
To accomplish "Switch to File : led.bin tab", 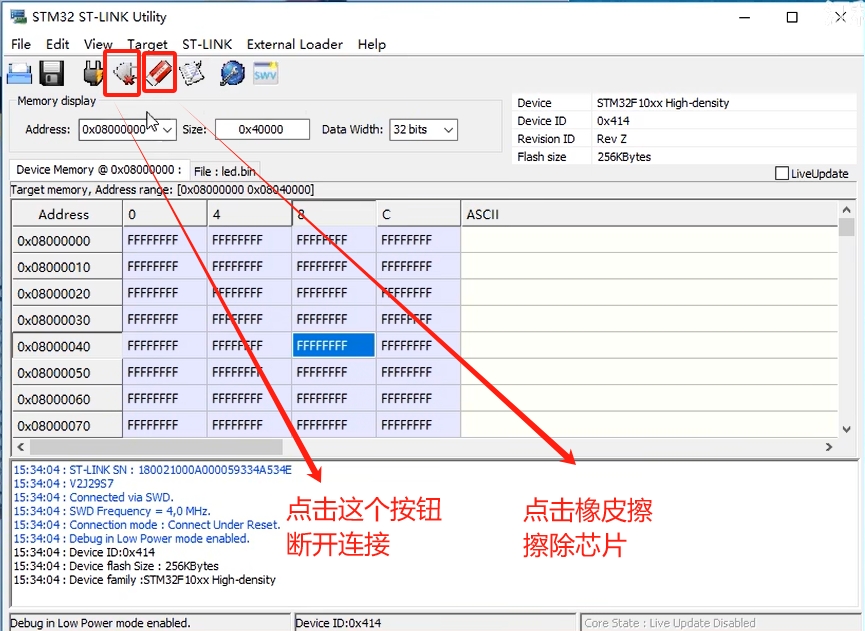I will pyautogui.click(x=225, y=172).
